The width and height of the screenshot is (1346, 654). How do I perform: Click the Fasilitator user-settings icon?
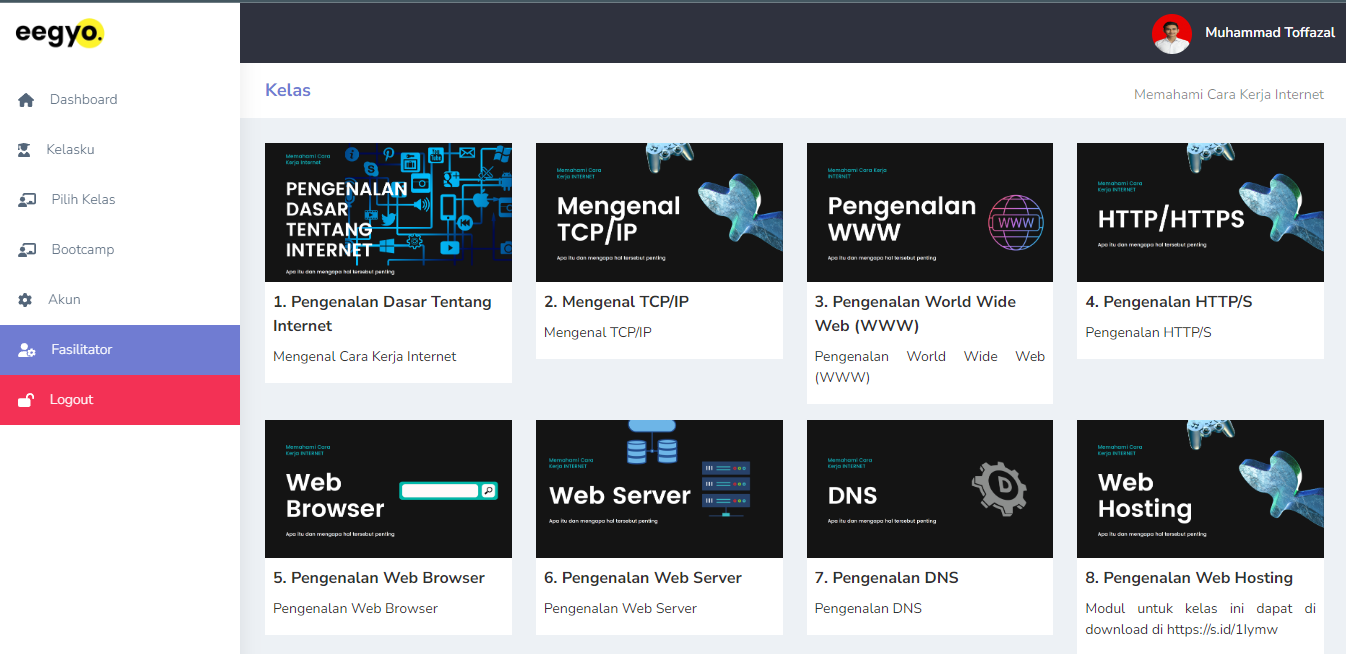pyautogui.click(x=28, y=350)
